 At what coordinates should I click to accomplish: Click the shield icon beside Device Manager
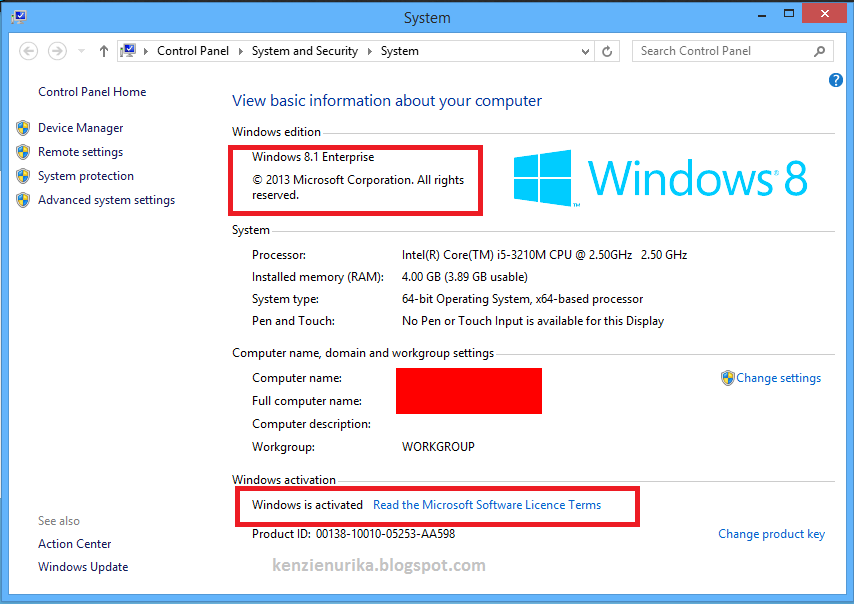click(23, 128)
